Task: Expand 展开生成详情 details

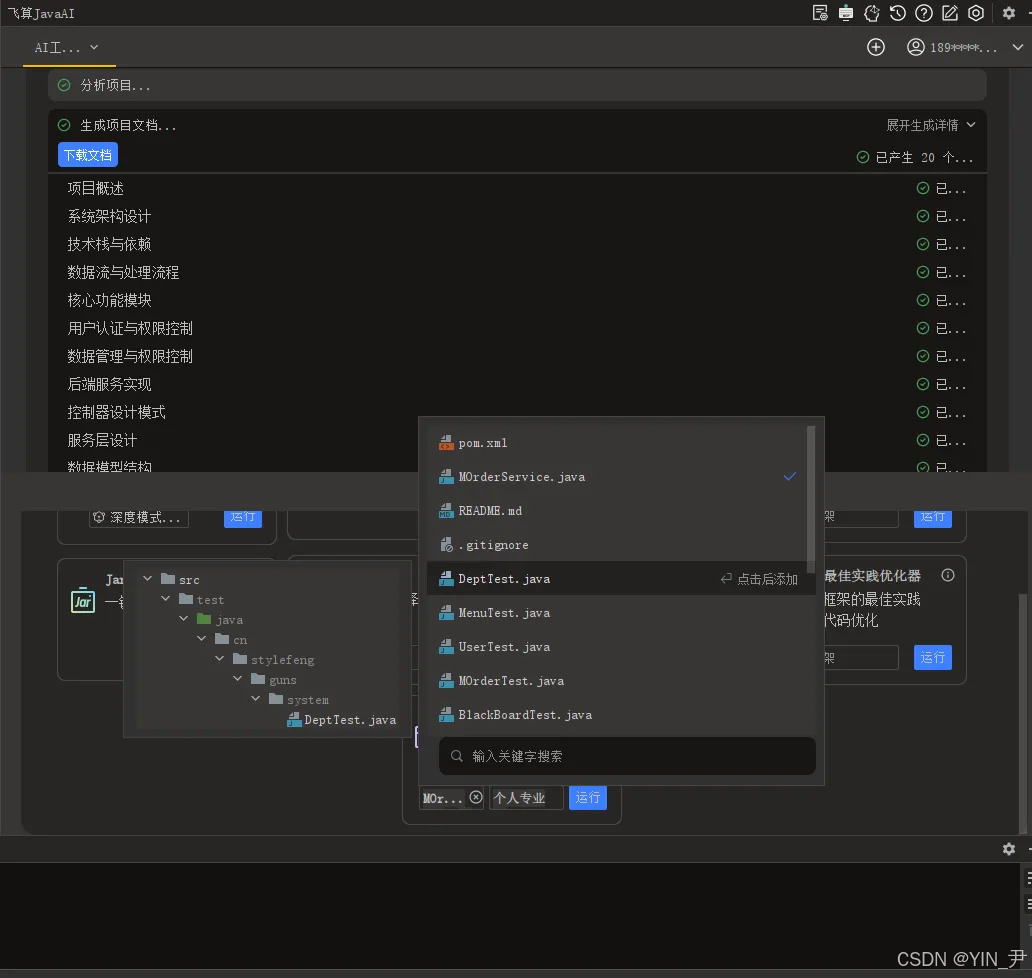Action: click(931, 125)
